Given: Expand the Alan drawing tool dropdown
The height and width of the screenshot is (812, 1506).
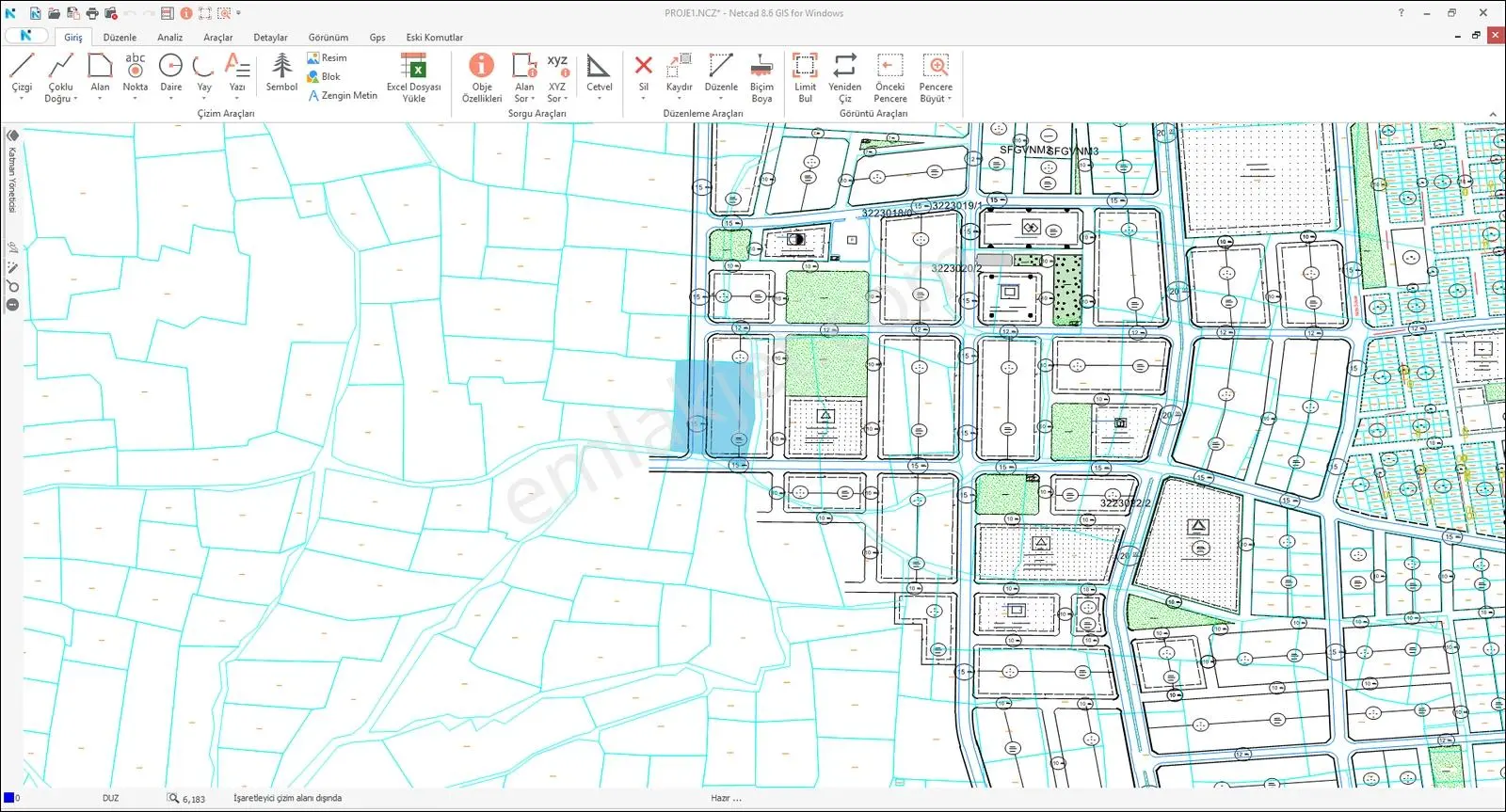Looking at the screenshot, I should tap(100, 98).
